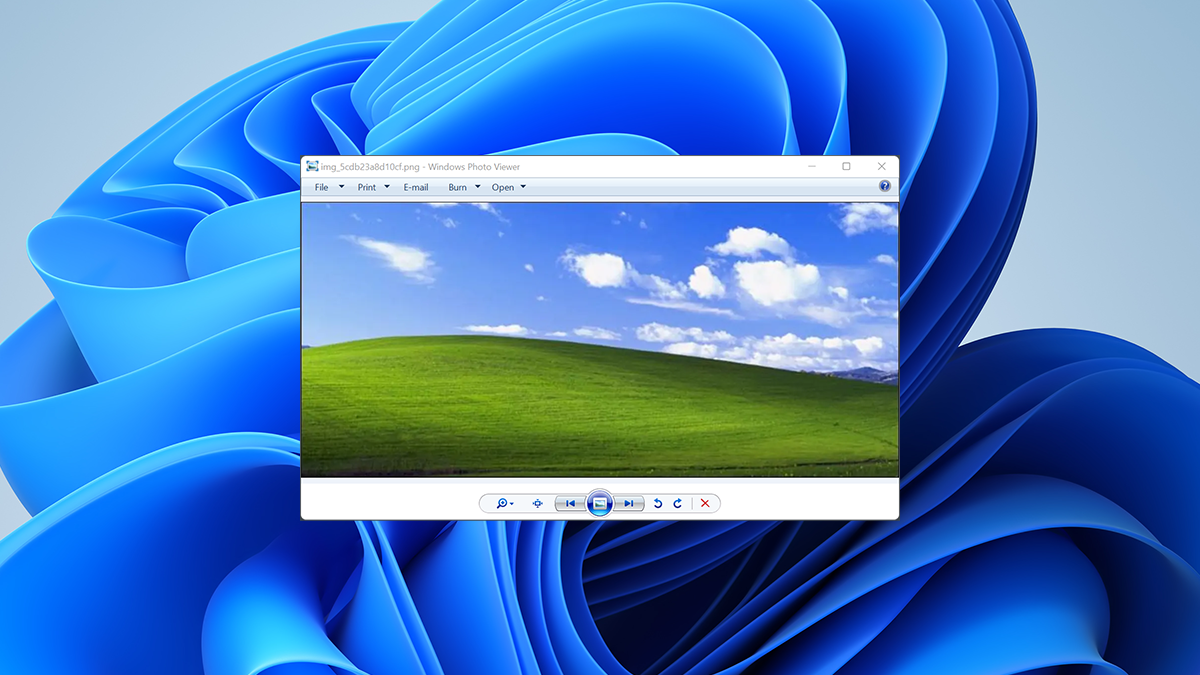Screen dimensions: 1200x675
Task: Select the zoom magnifier tool
Action: pyautogui.click(x=502, y=503)
